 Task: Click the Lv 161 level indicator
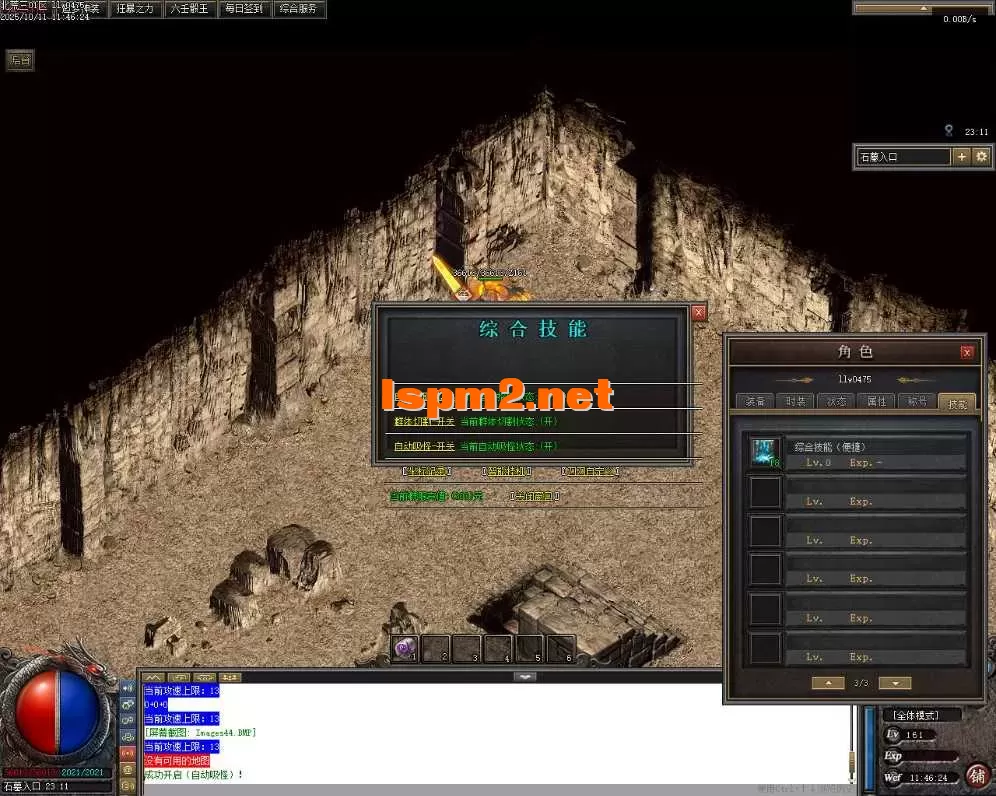pos(909,734)
